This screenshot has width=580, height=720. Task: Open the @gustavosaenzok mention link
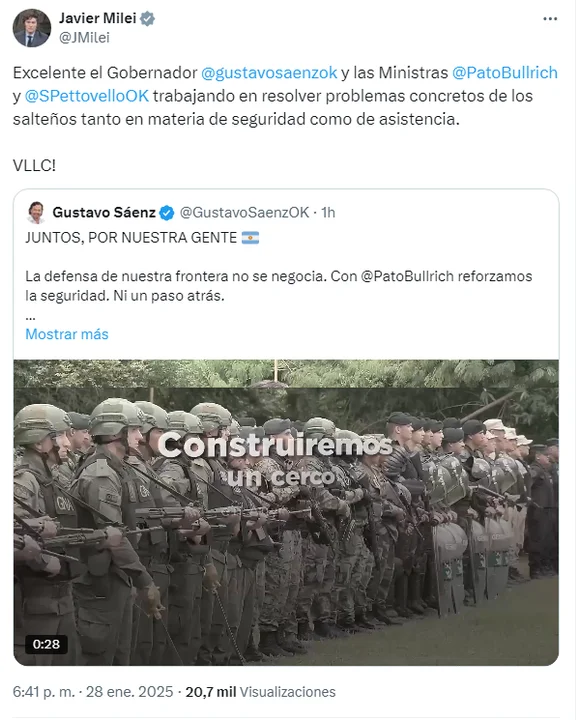(x=269, y=73)
